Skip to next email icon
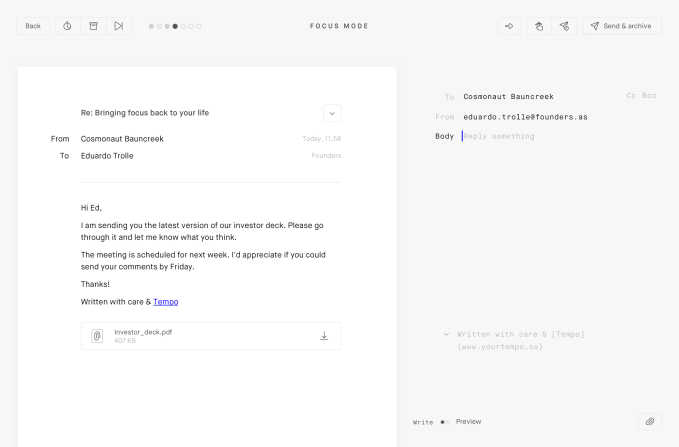The image size is (679, 447). pos(118,25)
